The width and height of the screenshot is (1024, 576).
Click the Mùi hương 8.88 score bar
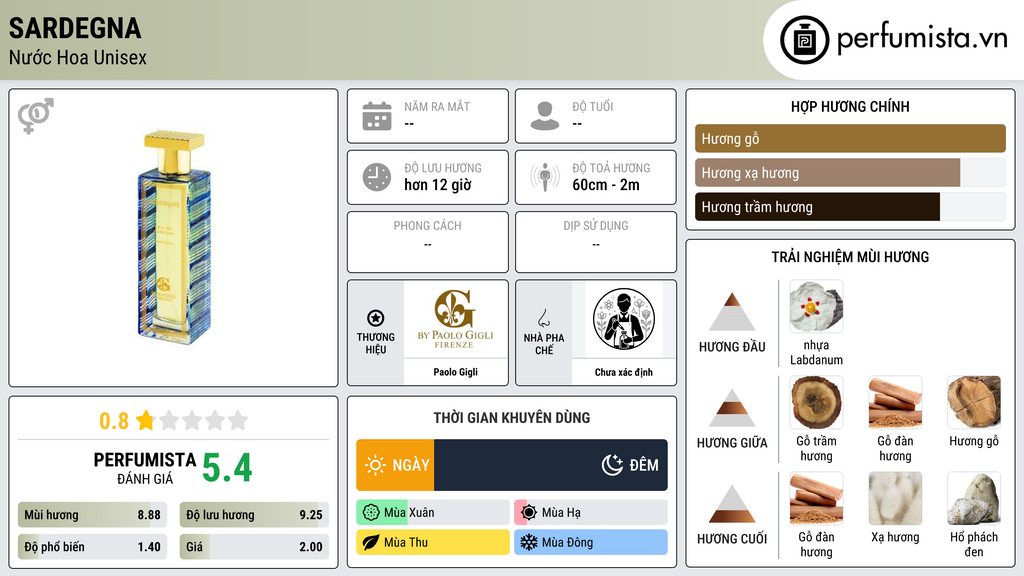pos(92,515)
